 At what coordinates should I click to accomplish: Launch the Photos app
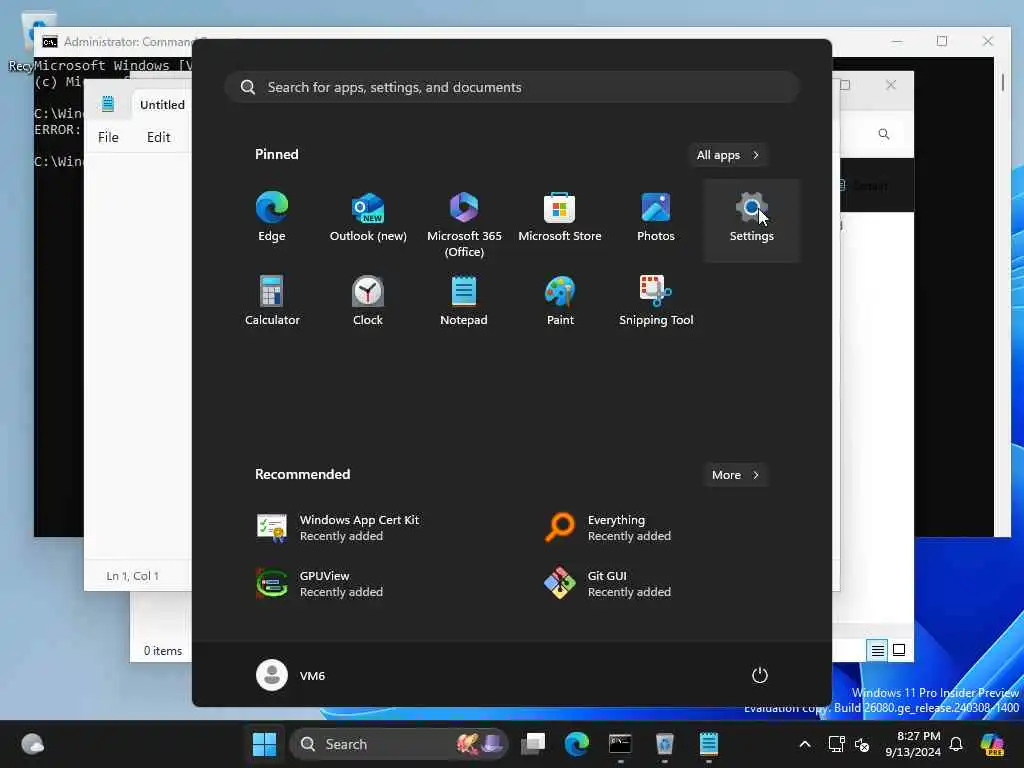pyautogui.click(x=656, y=217)
